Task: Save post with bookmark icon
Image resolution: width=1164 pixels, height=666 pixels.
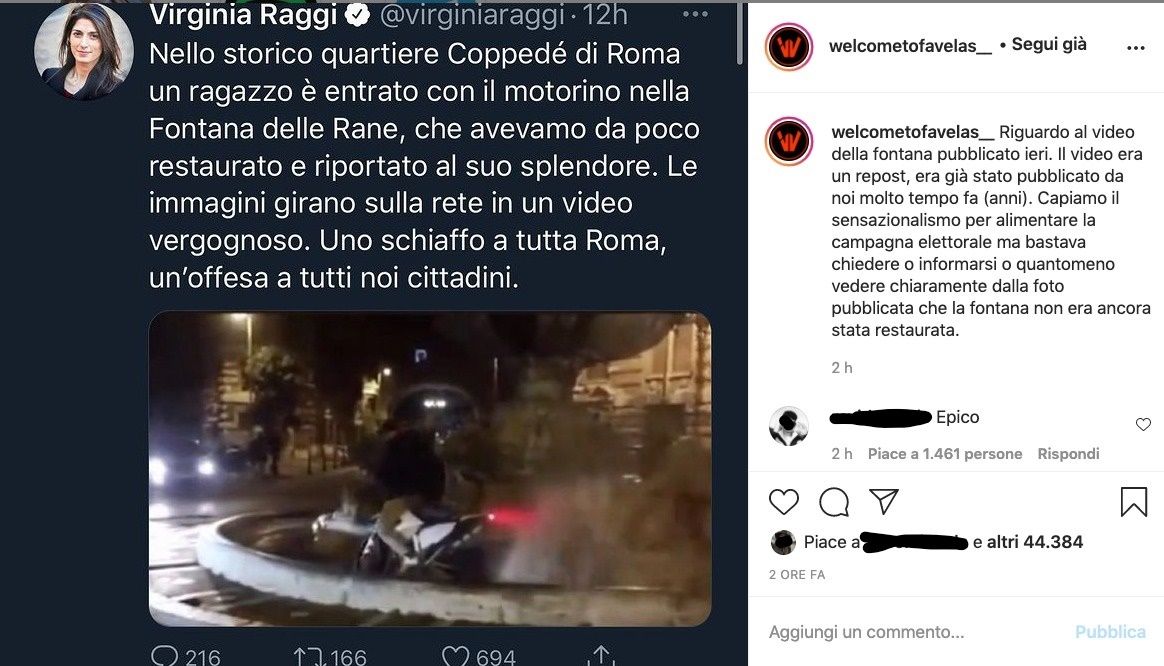Action: click(x=1134, y=502)
